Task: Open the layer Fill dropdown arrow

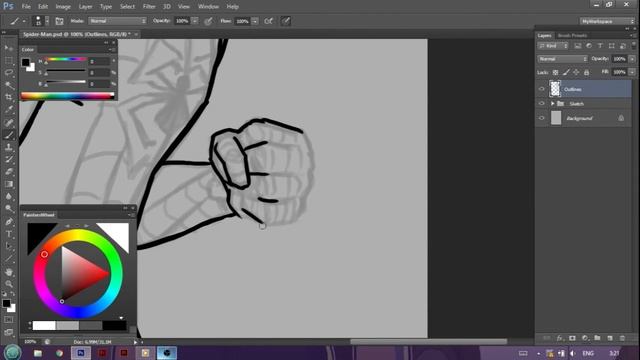Action: click(x=632, y=72)
